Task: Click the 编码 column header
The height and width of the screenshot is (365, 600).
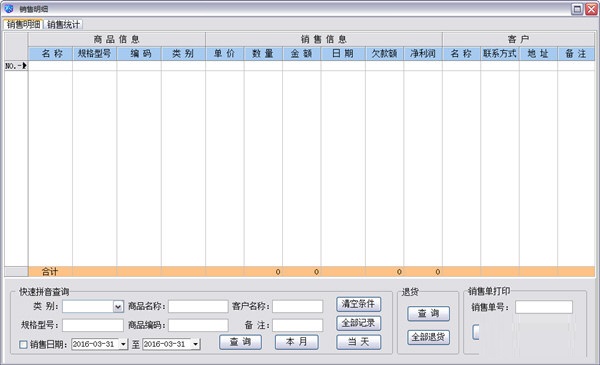Action: click(x=139, y=54)
